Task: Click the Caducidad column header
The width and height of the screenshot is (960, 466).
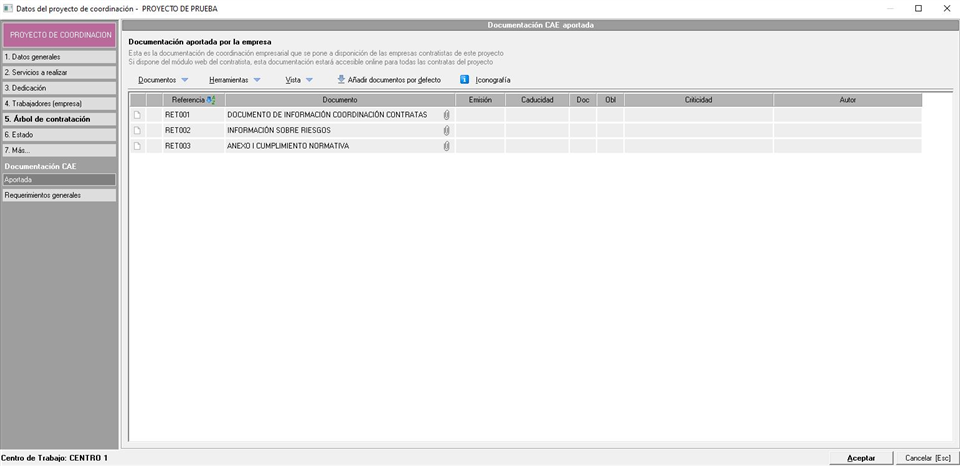Action: 537,100
